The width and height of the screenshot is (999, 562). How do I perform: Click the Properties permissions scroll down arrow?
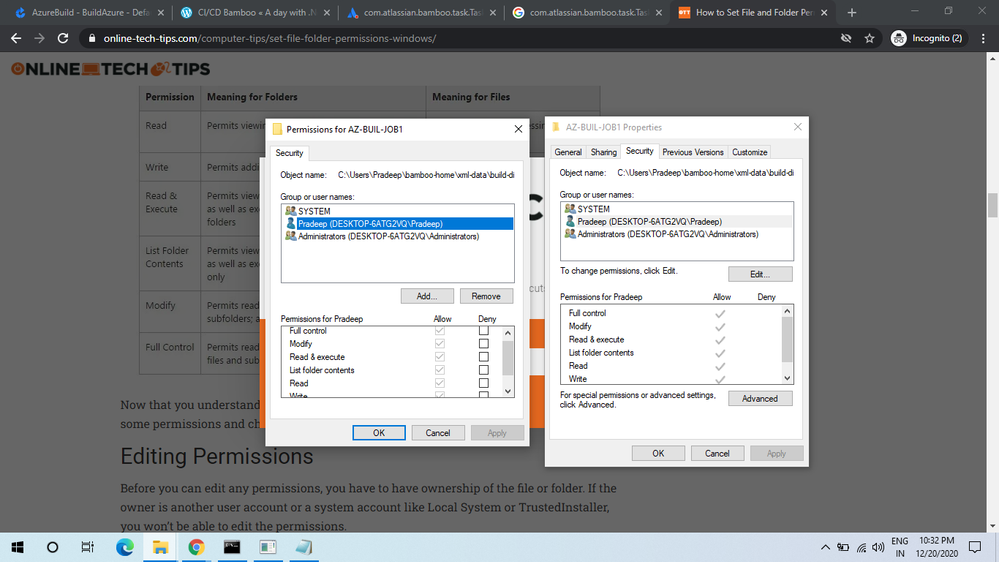[787, 378]
